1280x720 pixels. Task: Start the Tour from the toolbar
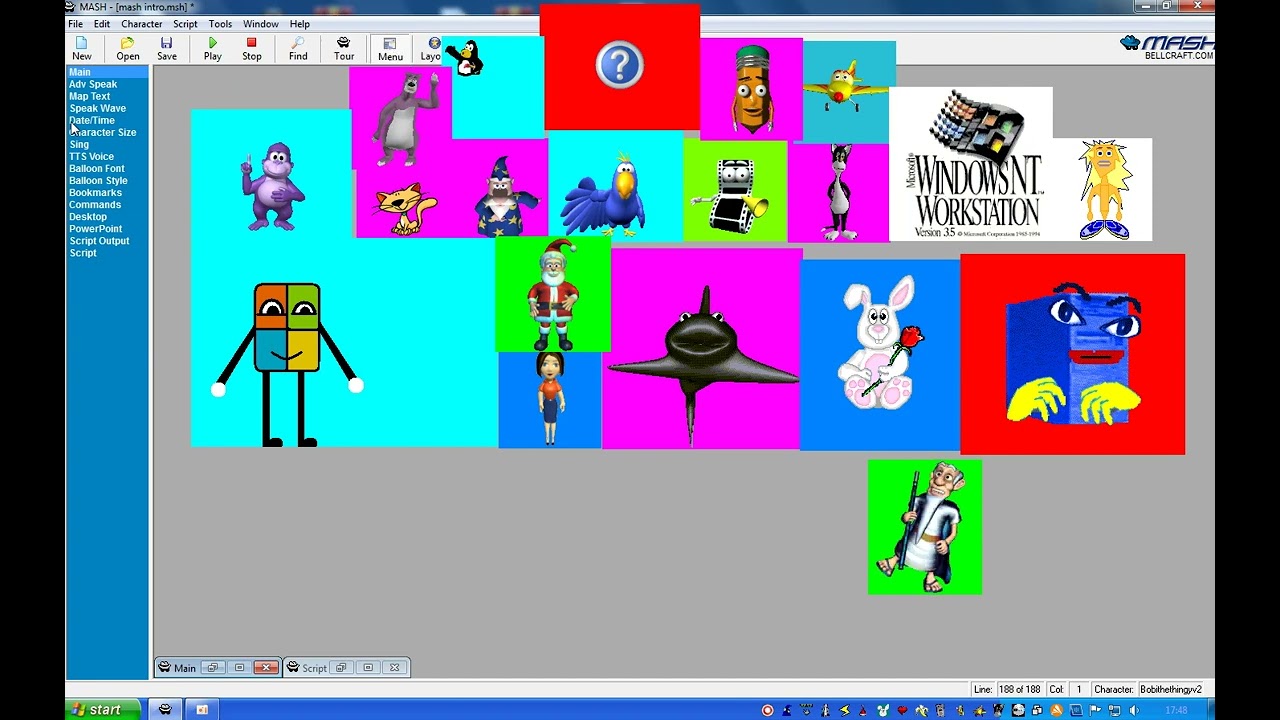tap(344, 49)
